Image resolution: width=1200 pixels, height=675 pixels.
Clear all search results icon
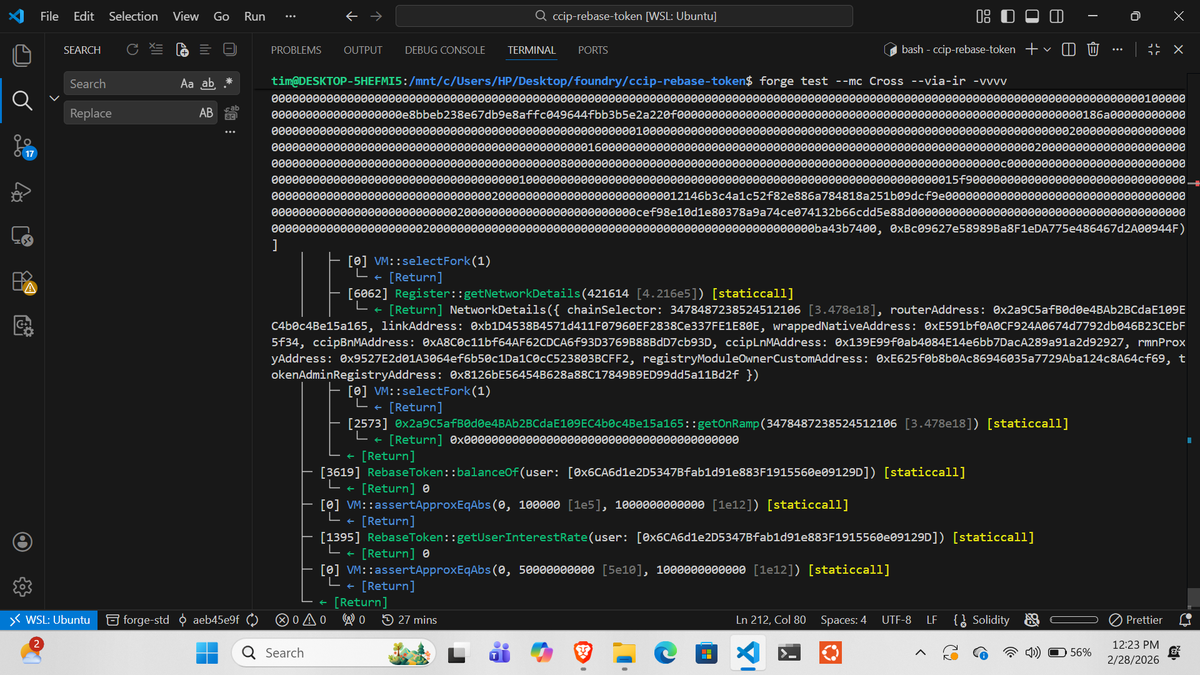coord(156,49)
